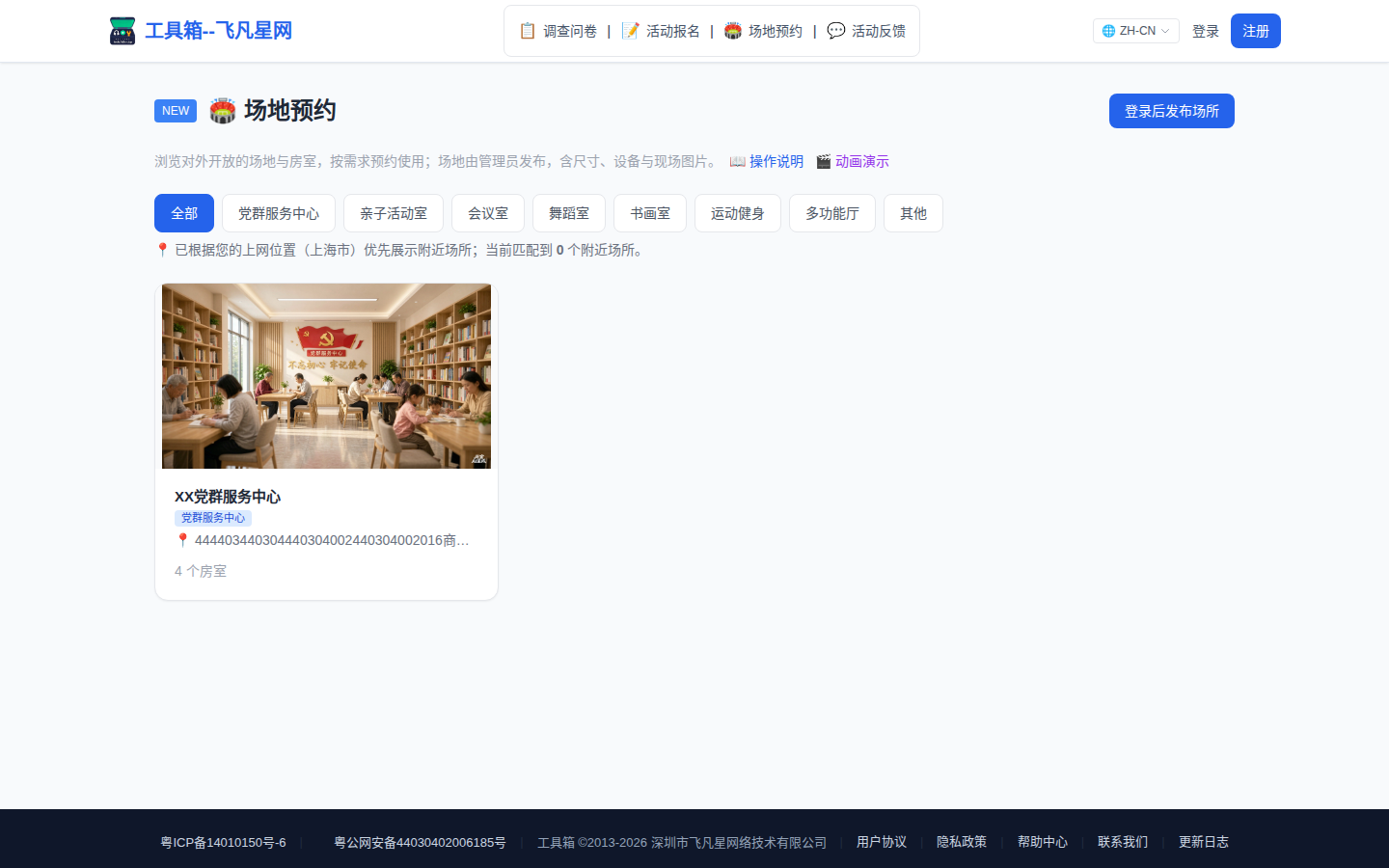Open the 工具箱--飞凡星网 home link
Screen dimensions: 1389x868
click(218, 31)
